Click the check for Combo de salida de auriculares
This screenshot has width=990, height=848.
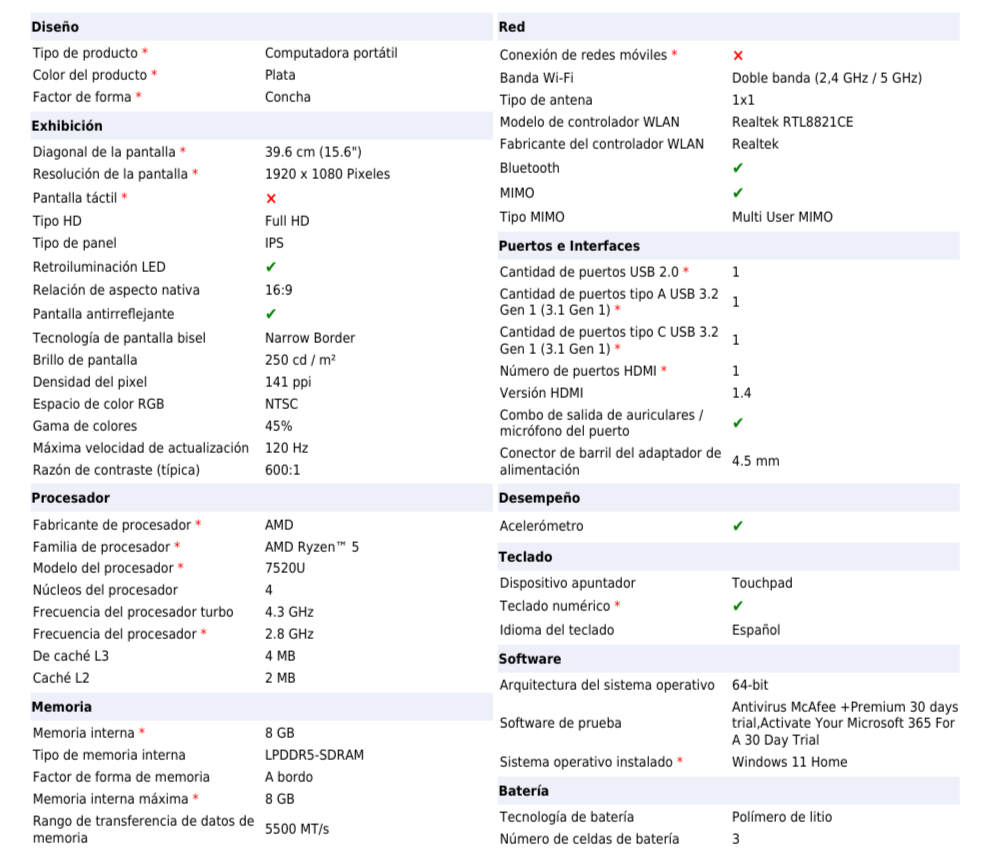pos(738,423)
